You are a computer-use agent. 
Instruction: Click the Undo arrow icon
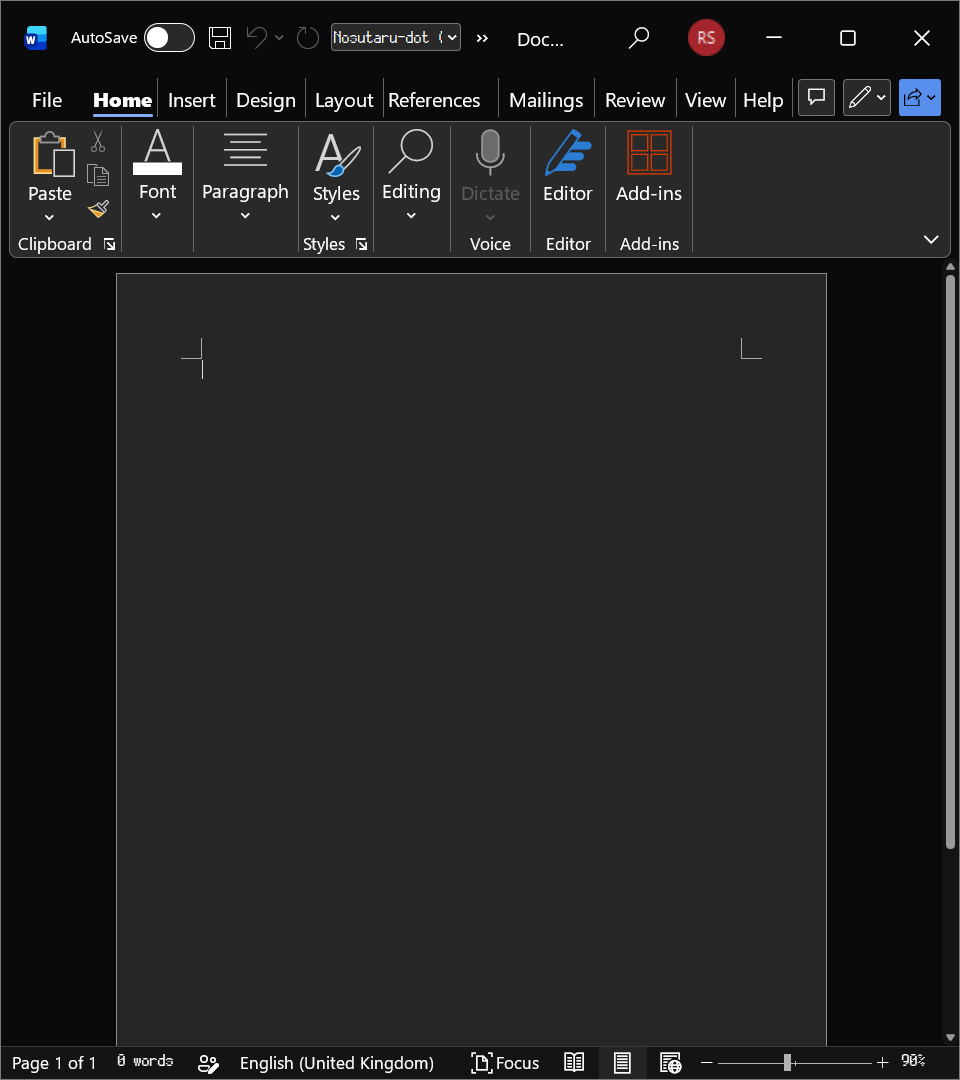257,37
